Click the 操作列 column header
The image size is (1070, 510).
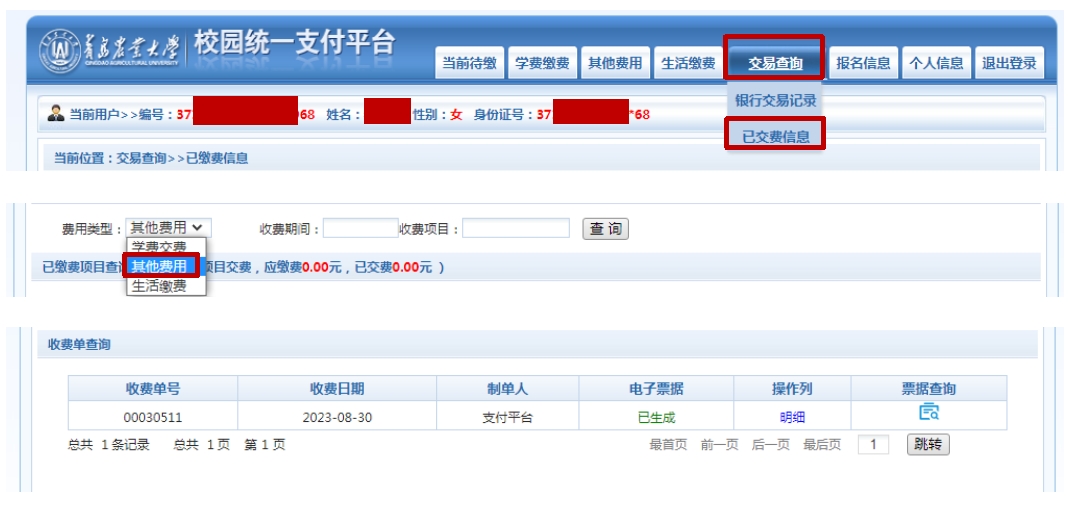(792, 388)
